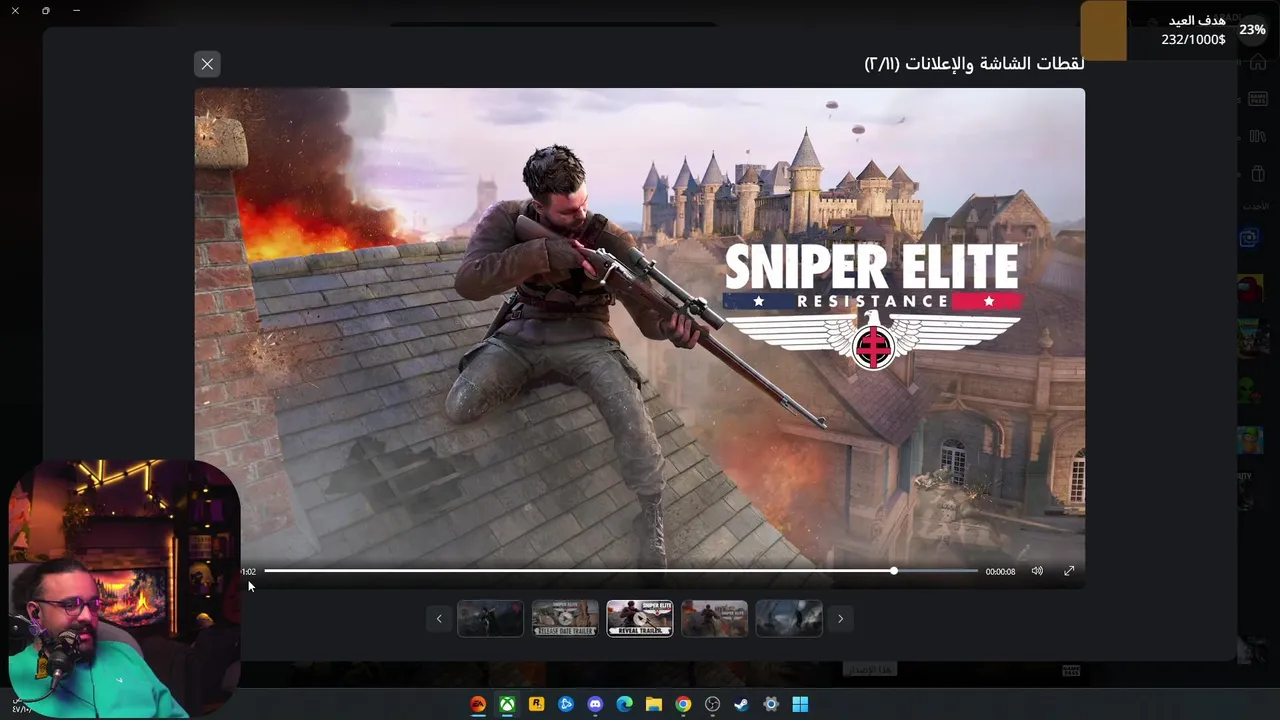Click the 00:00:08 remaining time label
The height and width of the screenshot is (720, 1280).
tap(1000, 572)
